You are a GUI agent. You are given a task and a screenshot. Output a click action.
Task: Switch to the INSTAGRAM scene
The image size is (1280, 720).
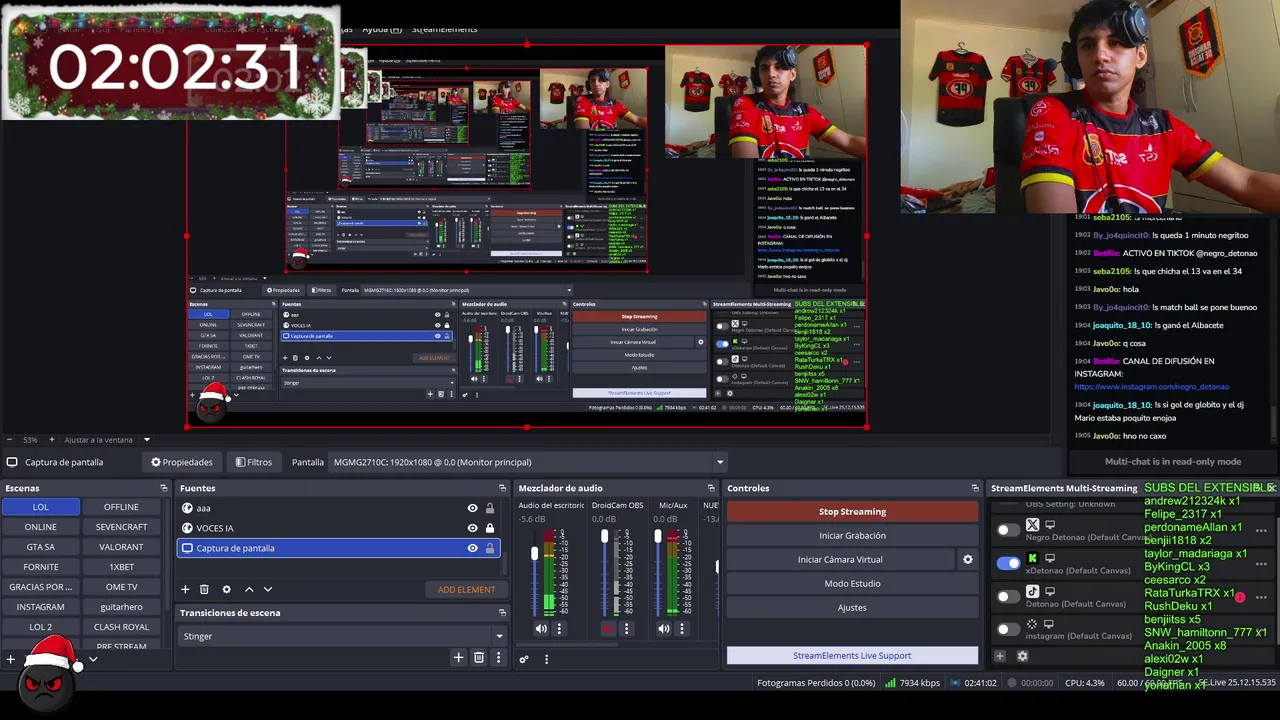click(x=40, y=607)
